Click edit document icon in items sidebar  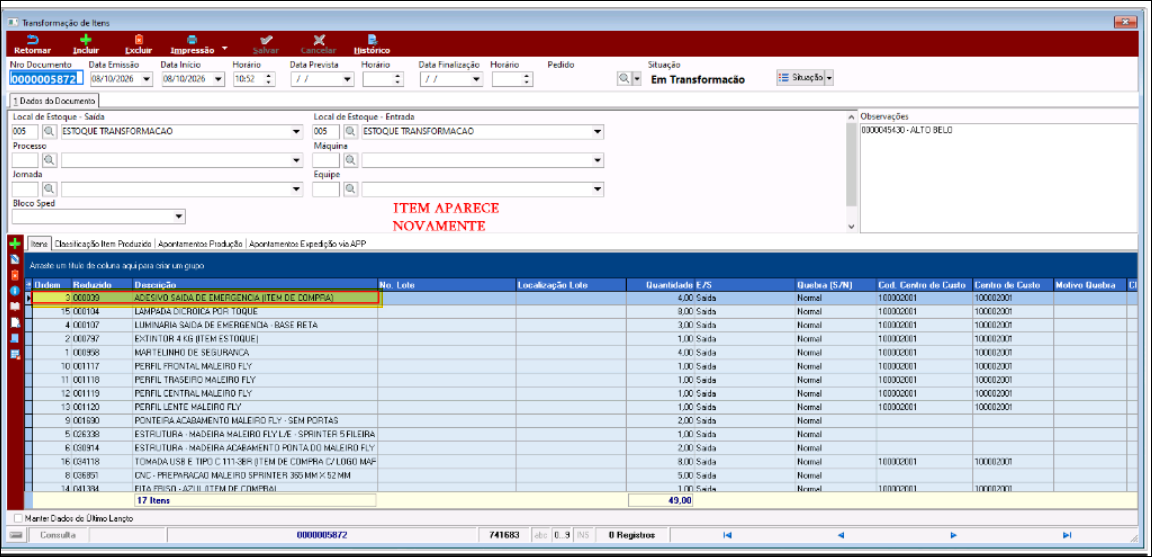15,259
